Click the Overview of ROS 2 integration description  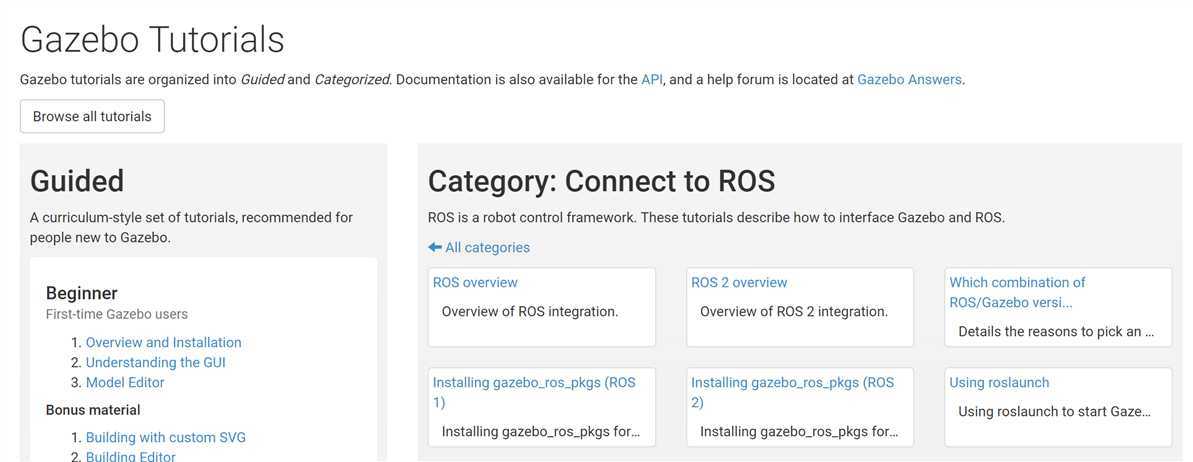(x=794, y=311)
